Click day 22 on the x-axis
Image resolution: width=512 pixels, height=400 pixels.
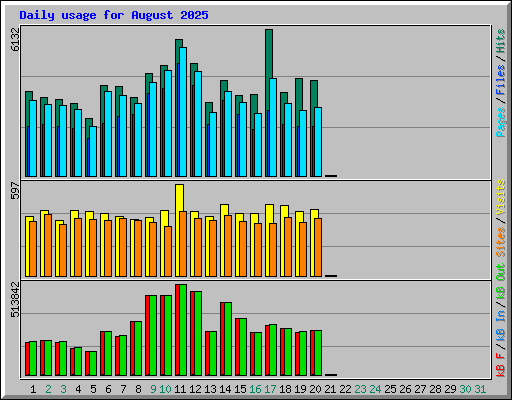345,389
